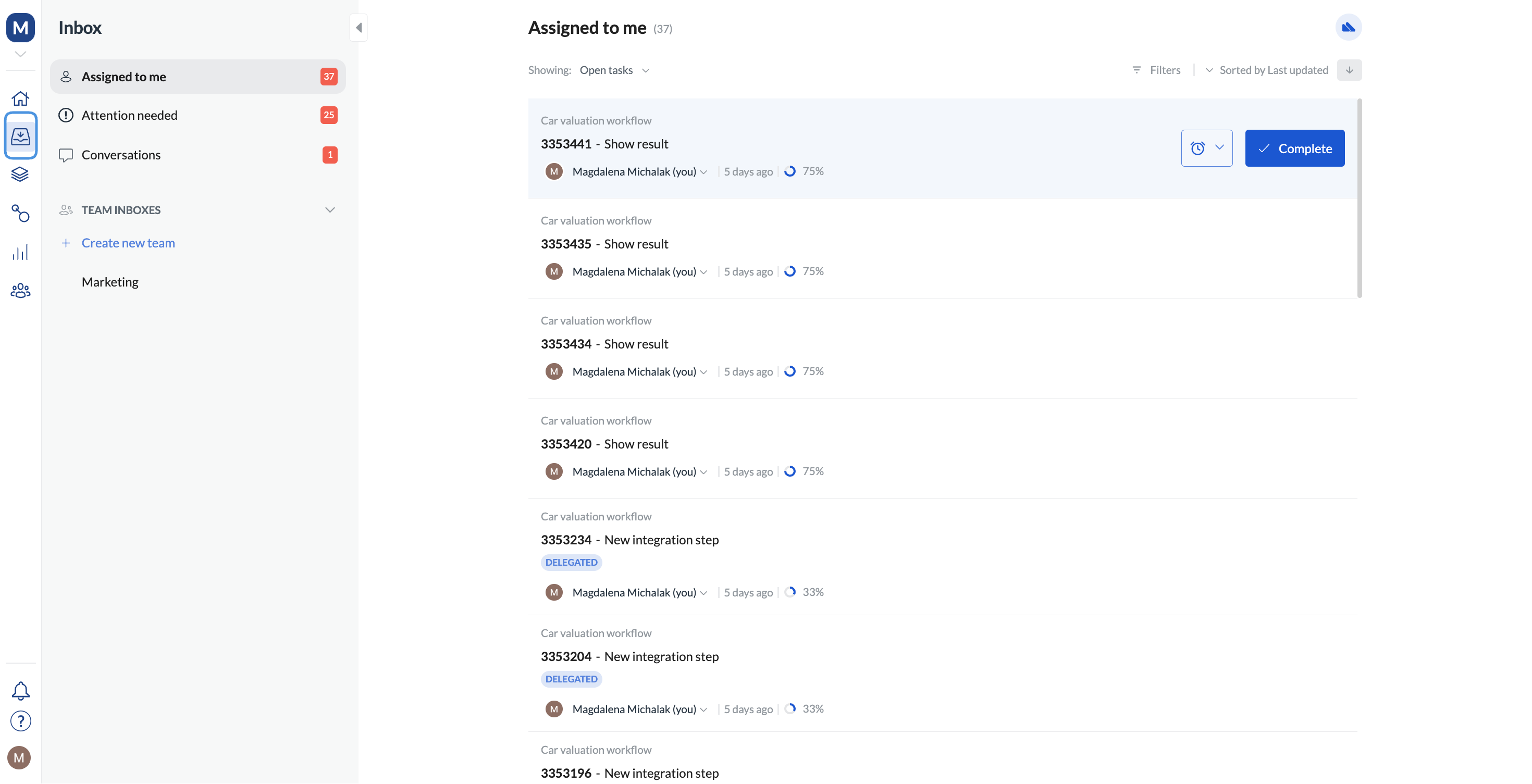Collapse the Inbox side panel

coord(359,27)
